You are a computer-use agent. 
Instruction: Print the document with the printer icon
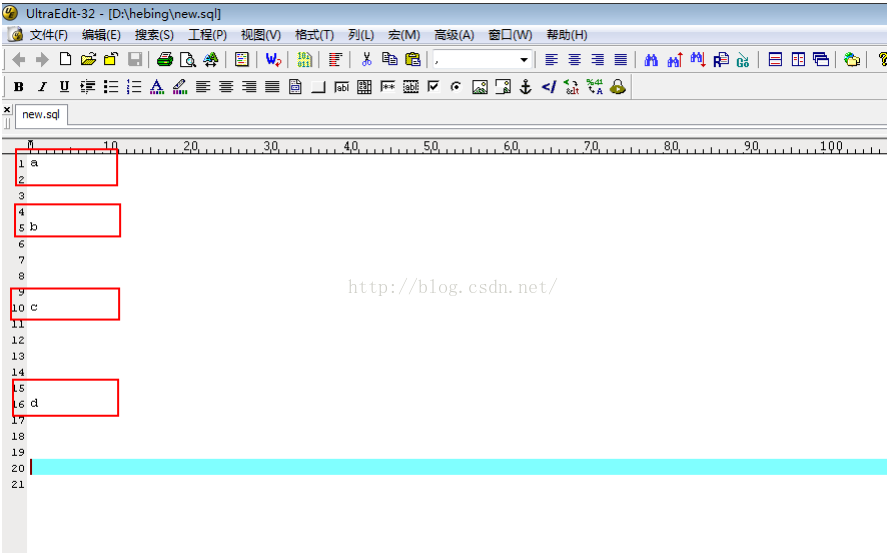pyautogui.click(x=165, y=59)
